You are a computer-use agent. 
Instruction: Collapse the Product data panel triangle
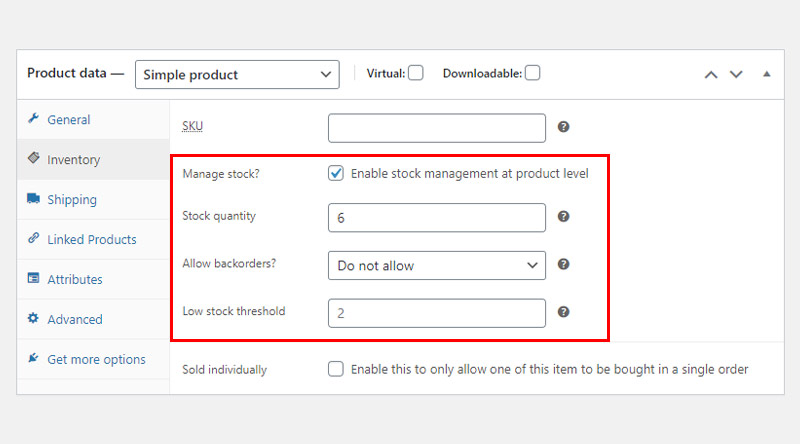coord(766,74)
